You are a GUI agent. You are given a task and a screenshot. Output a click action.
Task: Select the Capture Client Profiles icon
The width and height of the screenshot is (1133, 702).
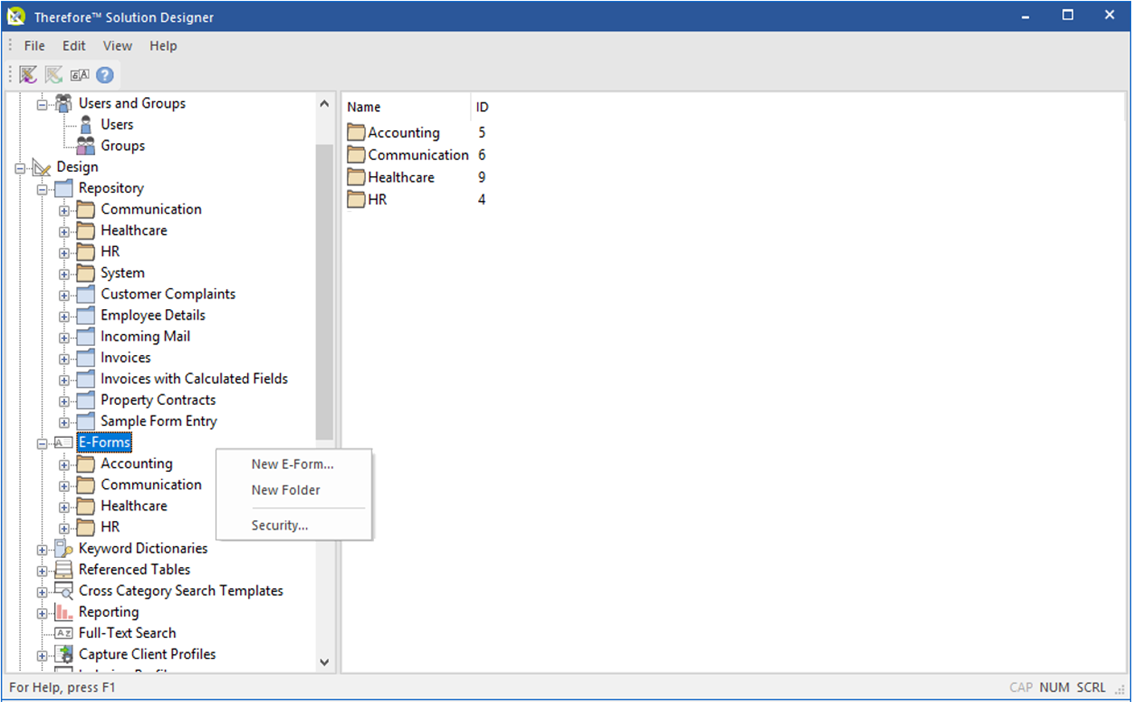point(62,653)
